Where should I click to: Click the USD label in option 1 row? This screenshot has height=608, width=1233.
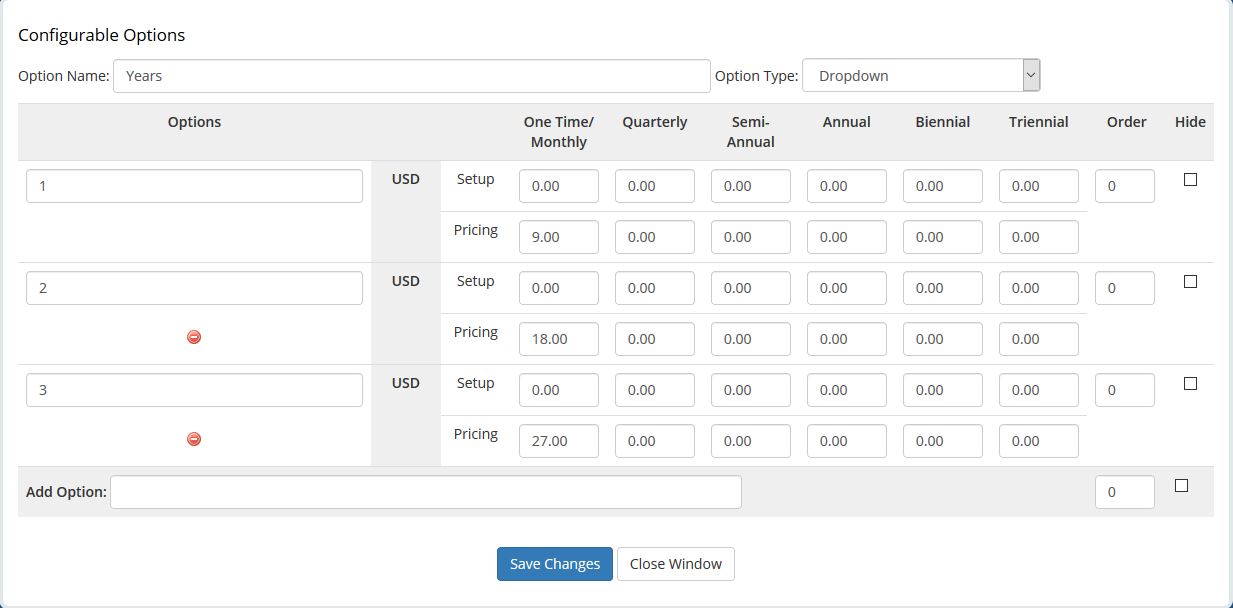(406, 179)
